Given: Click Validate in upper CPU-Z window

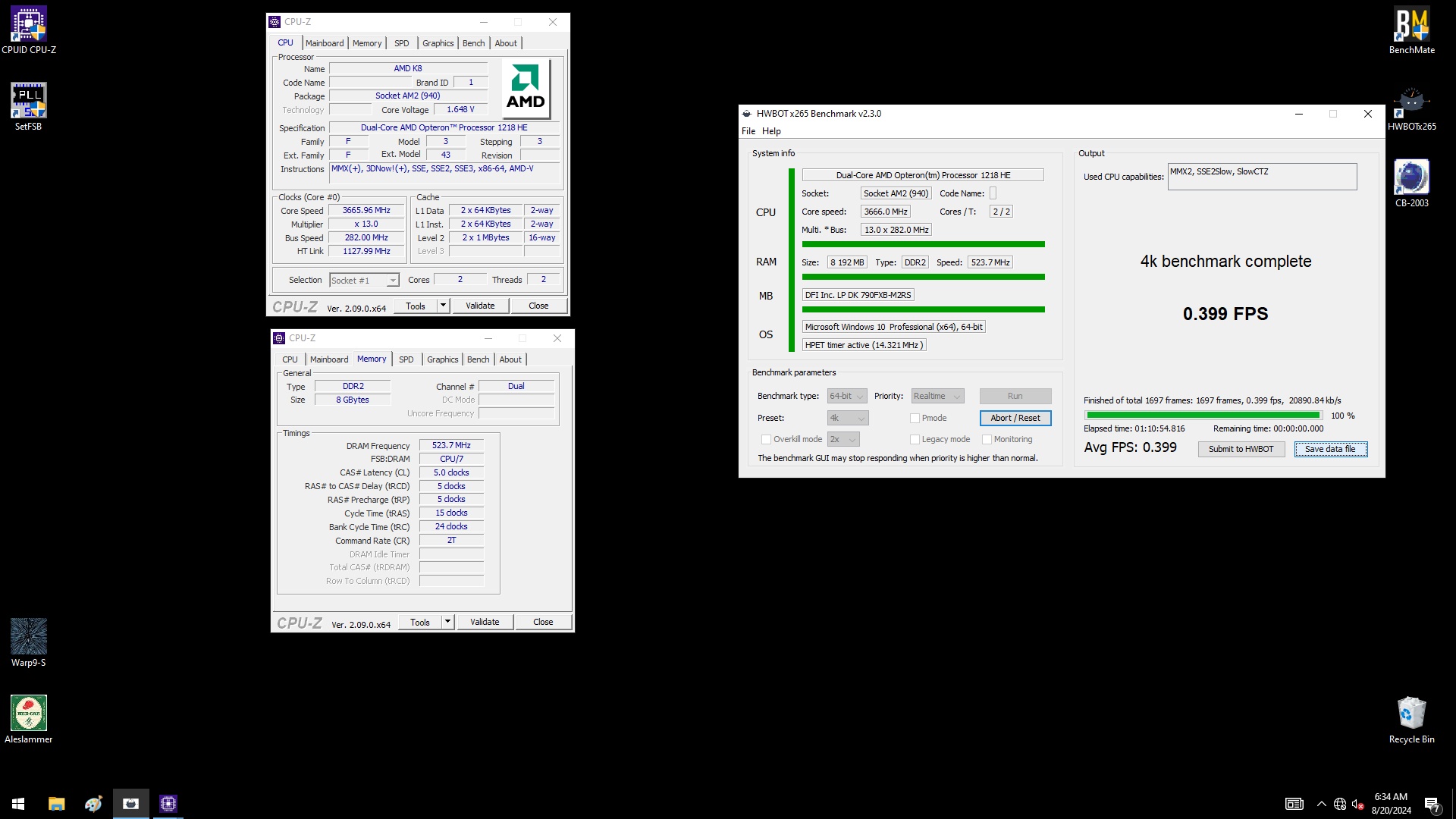Looking at the screenshot, I should pyautogui.click(x=480, y=306).
